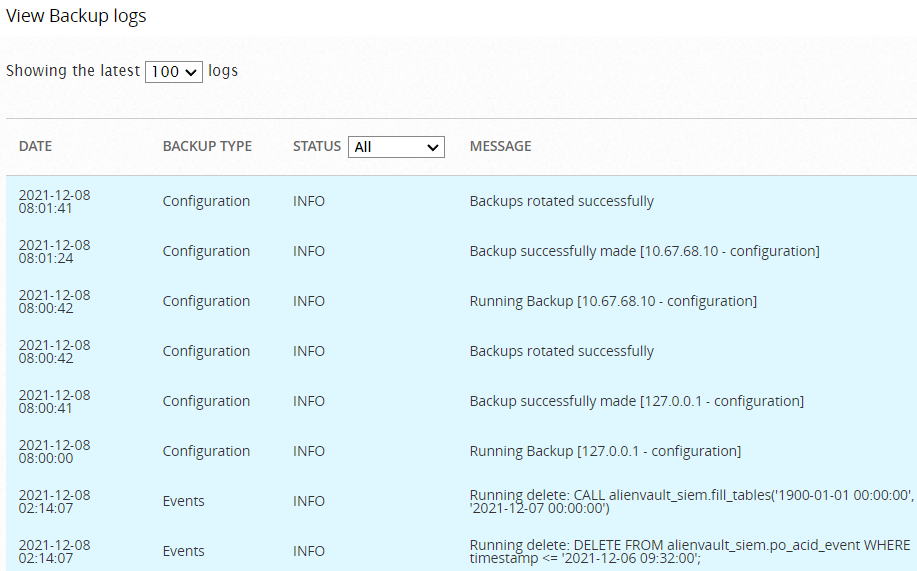The image size is (917, 571).
Task: Select the 2021-12-08 08:01:24 date cell
Action: tap(54, 251)
